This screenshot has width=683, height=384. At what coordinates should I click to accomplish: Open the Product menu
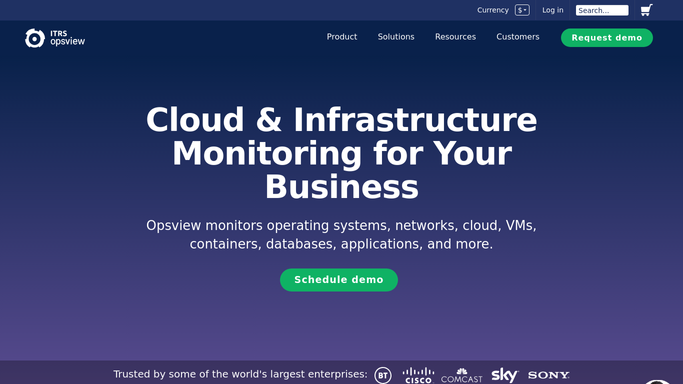pos(342,37)
